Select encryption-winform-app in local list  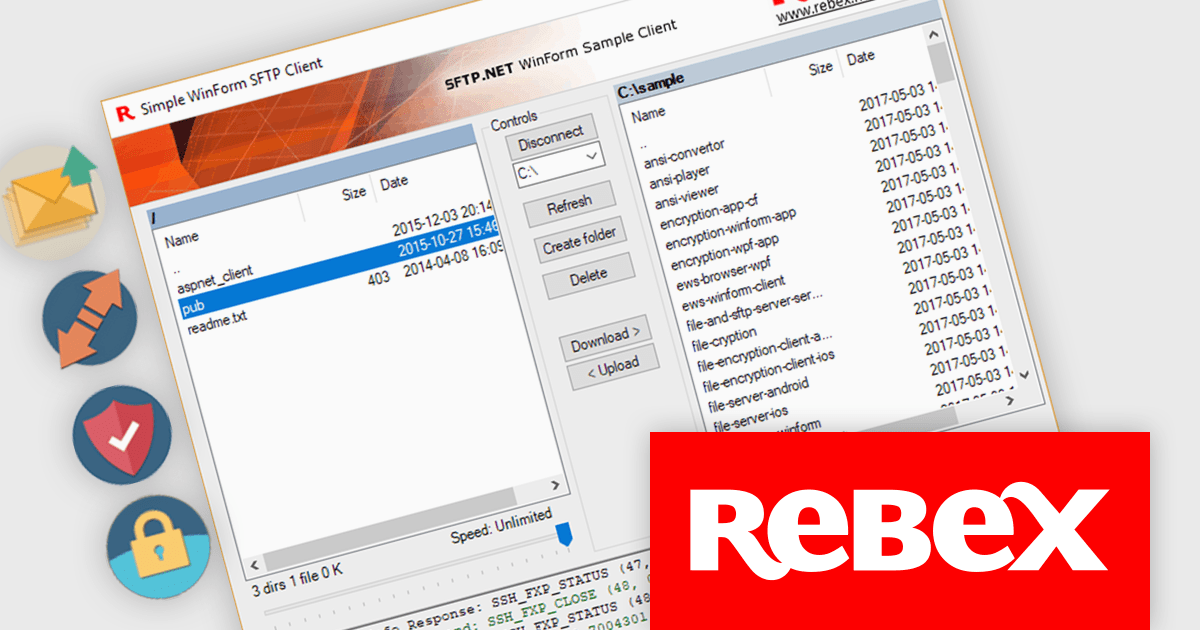pyautogui.click(x=731, y=229)
